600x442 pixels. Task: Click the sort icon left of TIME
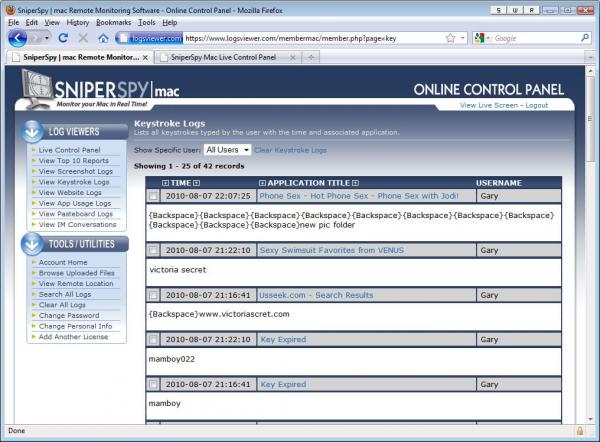click(x=165, y=183)
